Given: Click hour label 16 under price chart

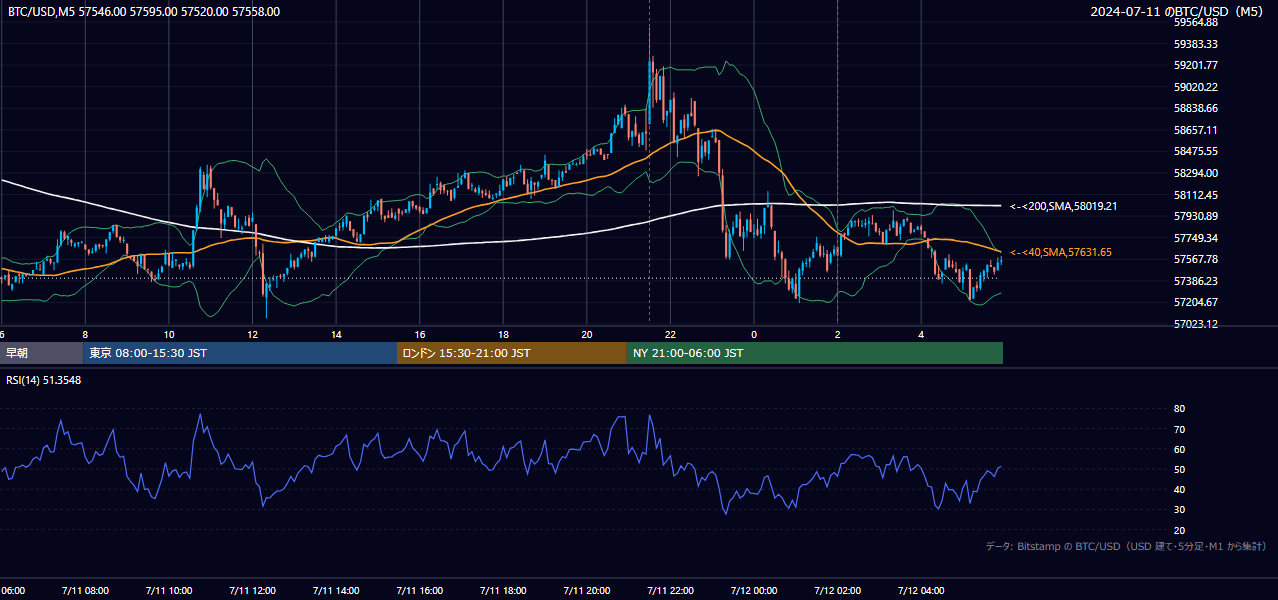Looking at the screenshot, I should point(420,335).
